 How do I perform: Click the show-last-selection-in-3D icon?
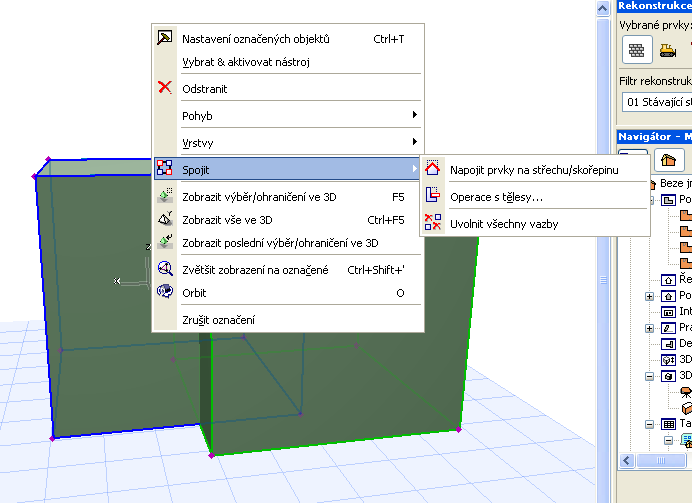[x=165, y=241]
